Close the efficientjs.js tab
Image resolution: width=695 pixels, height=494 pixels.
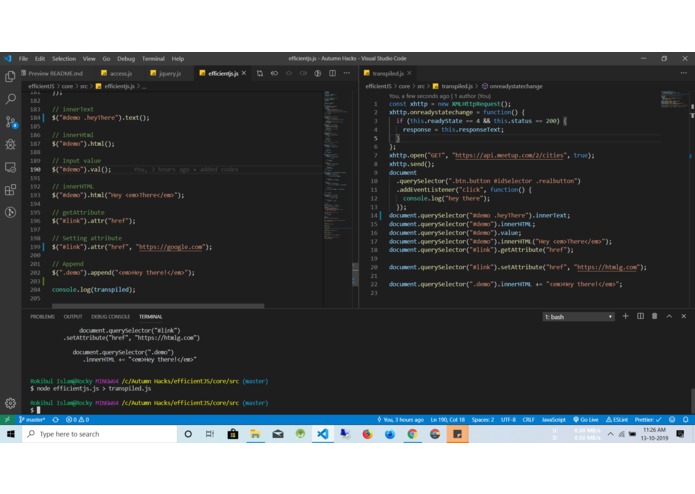pyautogui.click(x=244, y=73)
